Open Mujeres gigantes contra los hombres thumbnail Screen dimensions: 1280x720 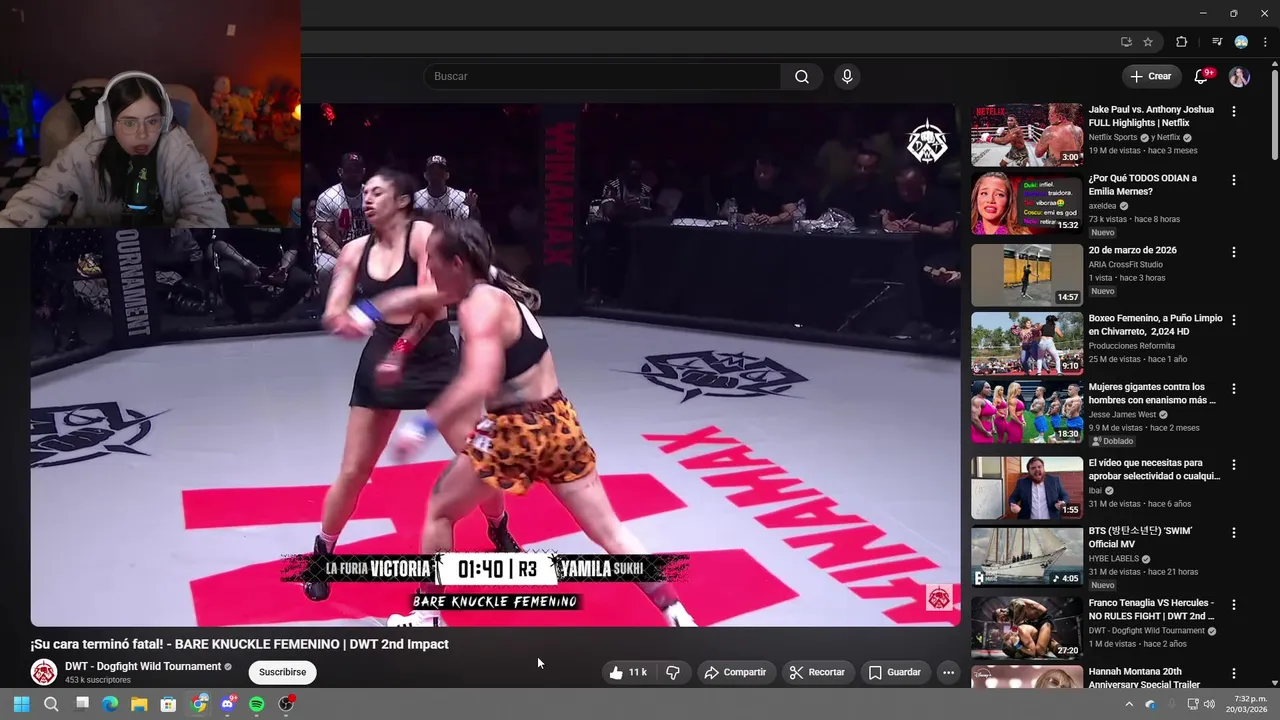[1026, 411]
